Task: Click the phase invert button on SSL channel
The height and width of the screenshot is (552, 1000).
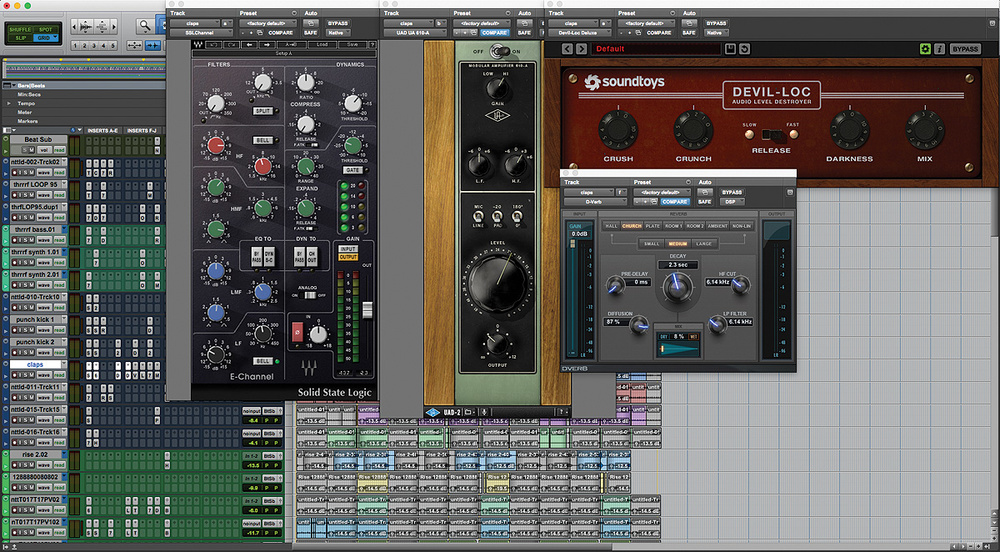Action: pos(297,332)
